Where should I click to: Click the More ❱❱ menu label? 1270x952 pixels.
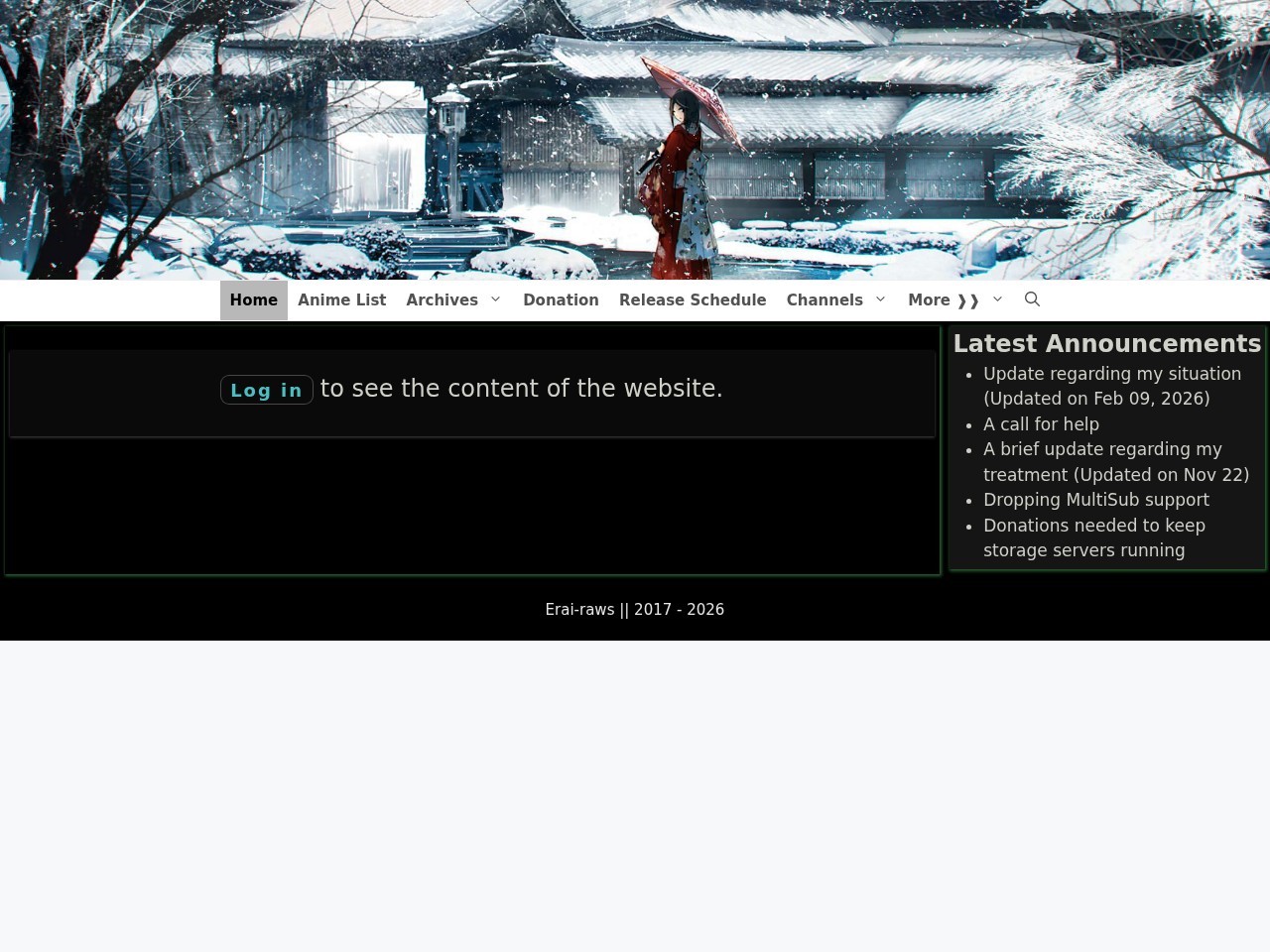tap(943, 300)
